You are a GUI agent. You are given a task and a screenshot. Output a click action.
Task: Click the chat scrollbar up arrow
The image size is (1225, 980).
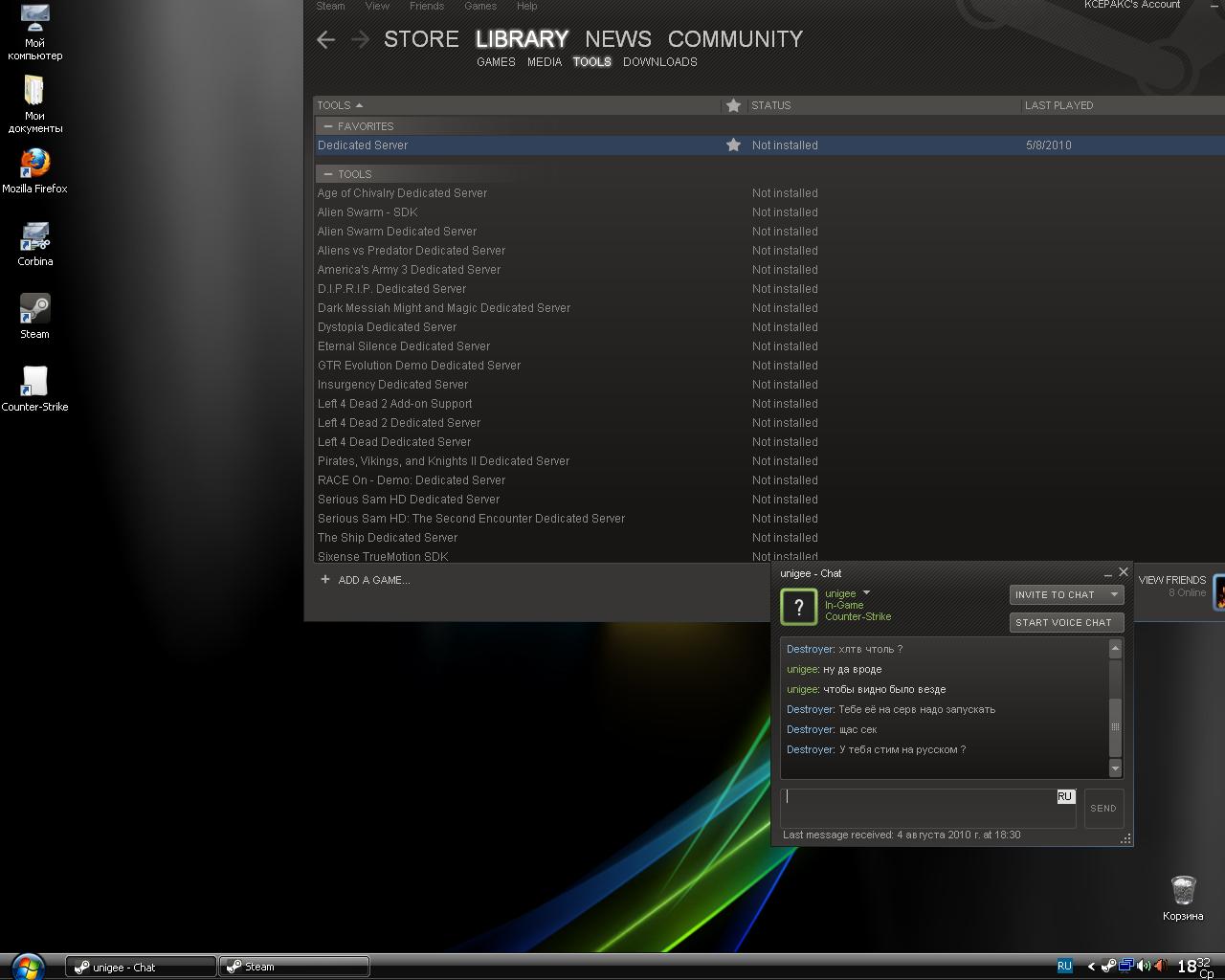tap(1115, 649)
